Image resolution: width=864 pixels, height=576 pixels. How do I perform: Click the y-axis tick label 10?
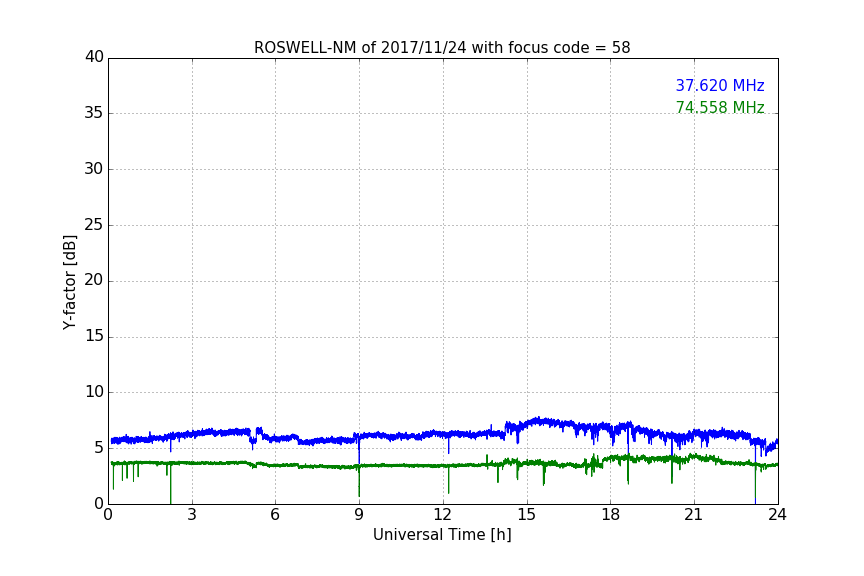point(94,392)
